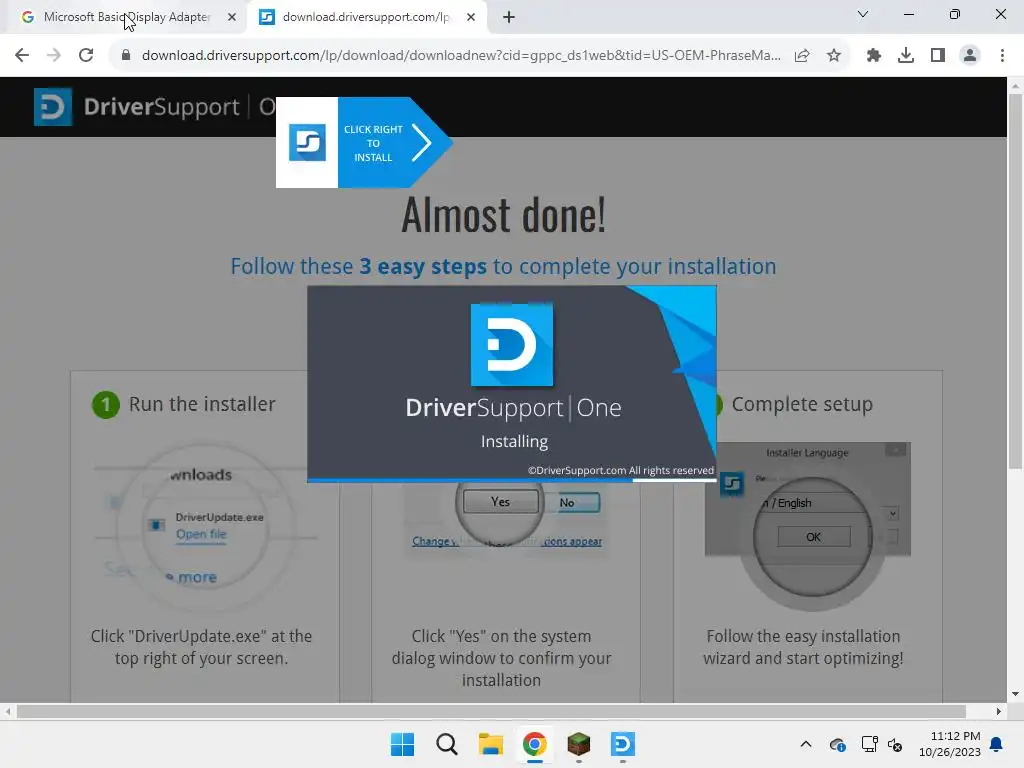Click the 'Open file' link under DriverUpdate.exe
This screenshot has width=1024, height=768.
pos(201,534)
